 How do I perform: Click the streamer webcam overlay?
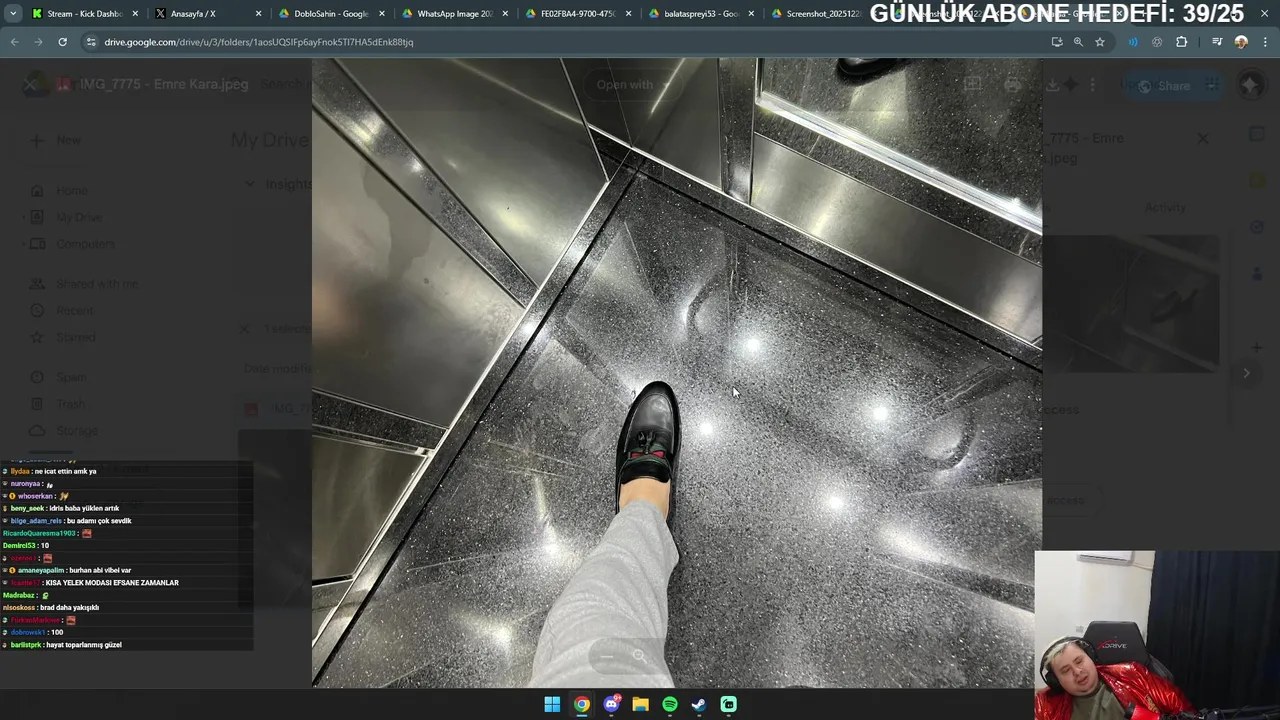pos(1157,635)
